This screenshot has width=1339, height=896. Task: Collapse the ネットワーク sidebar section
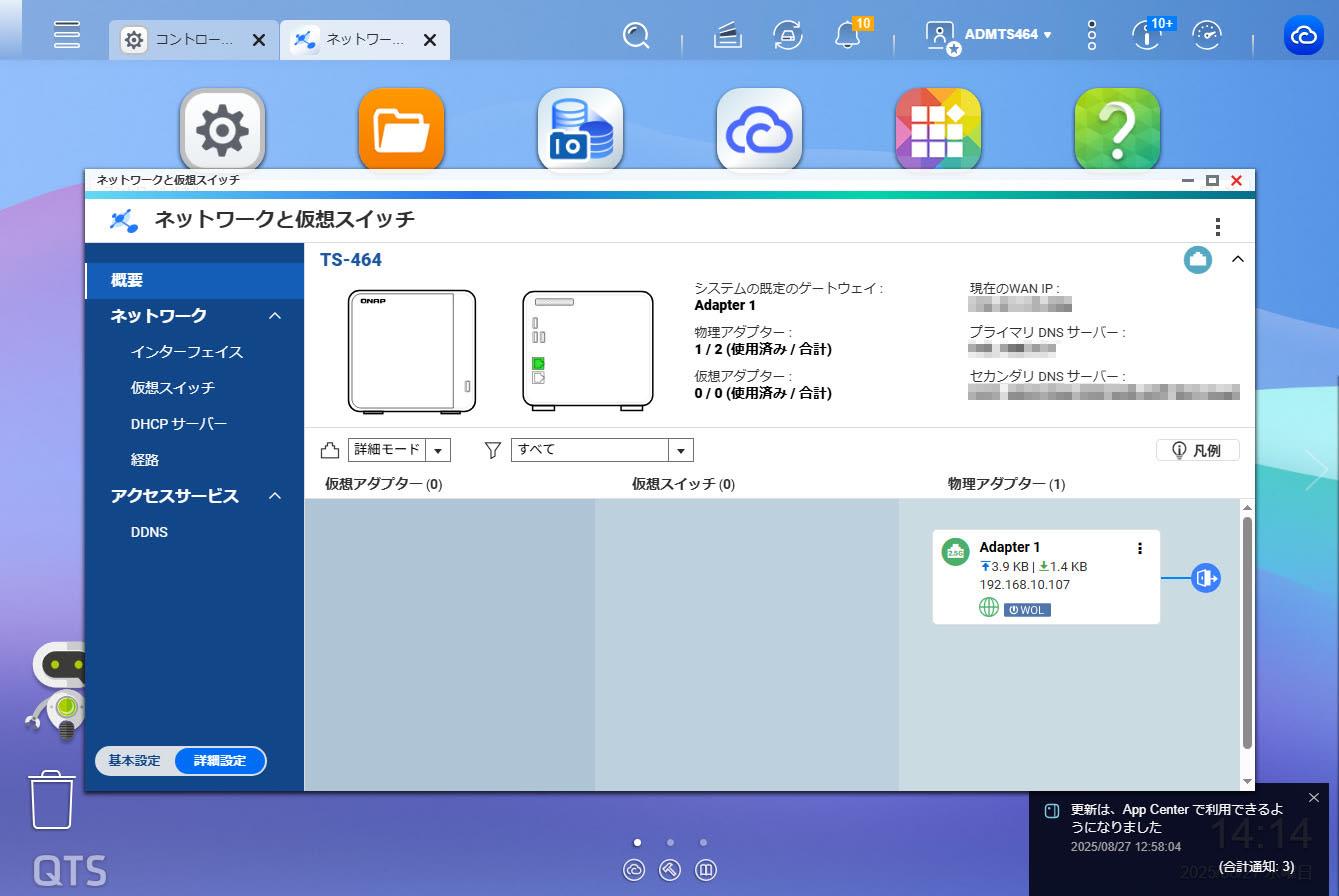coord(275,316)
